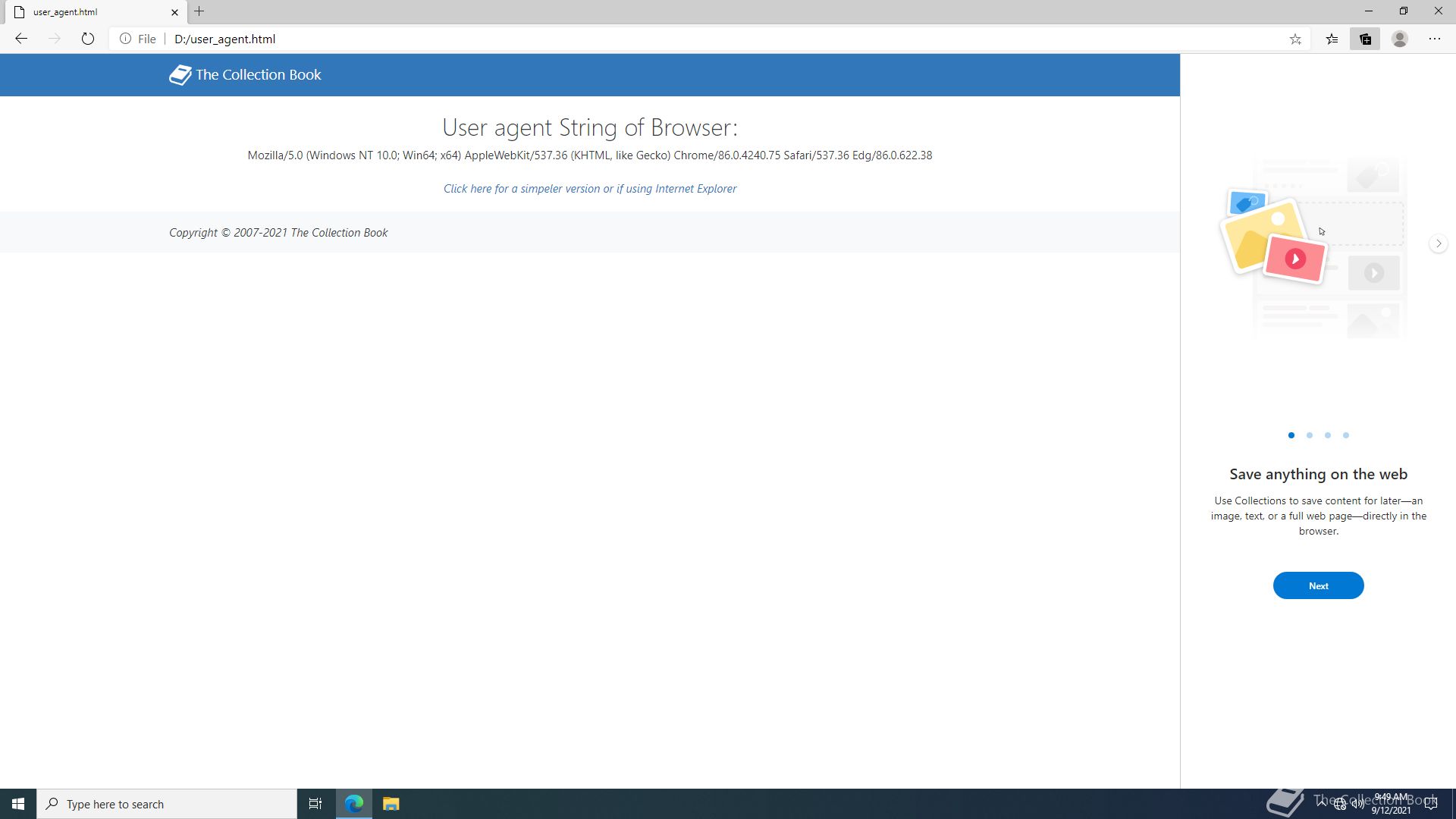Click the browser Back arrow
Viewport: 1456px width, 819px height.
click(x=21, y=39)
